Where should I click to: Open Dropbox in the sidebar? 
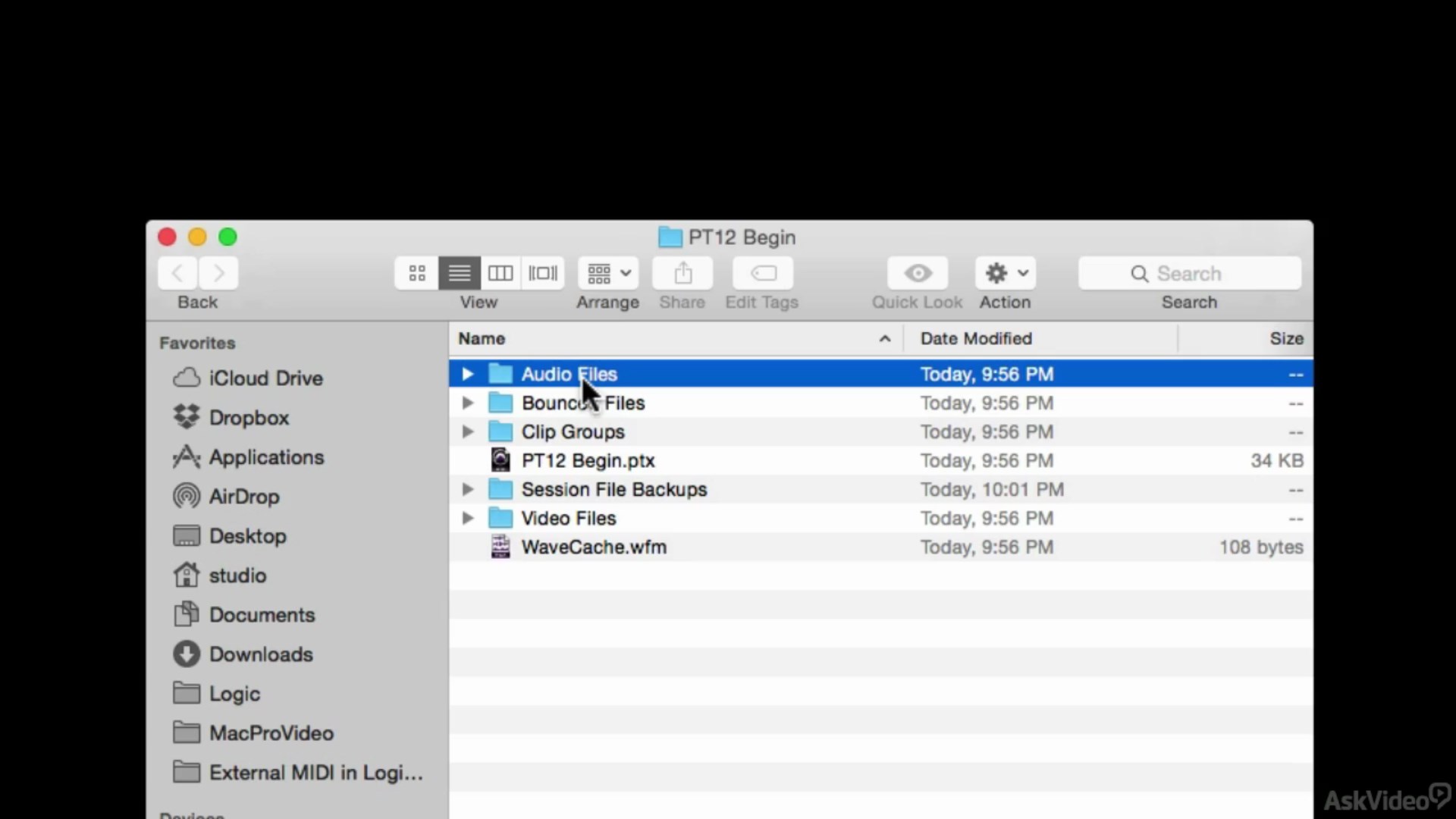tap(249, 418)
